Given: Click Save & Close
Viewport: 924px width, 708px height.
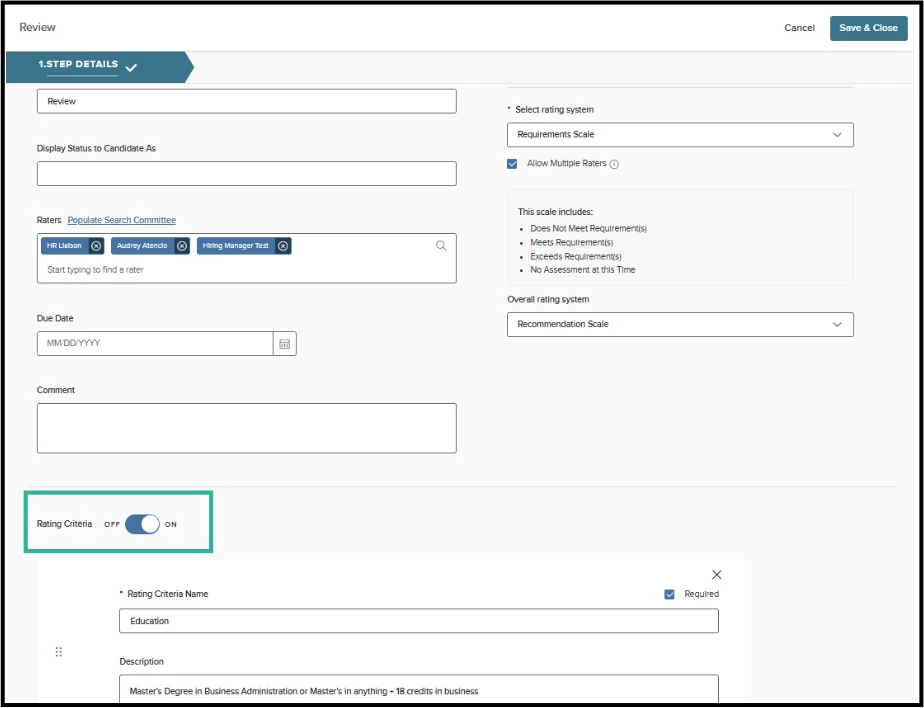Looking at the screenshot, I should (869, 28).
